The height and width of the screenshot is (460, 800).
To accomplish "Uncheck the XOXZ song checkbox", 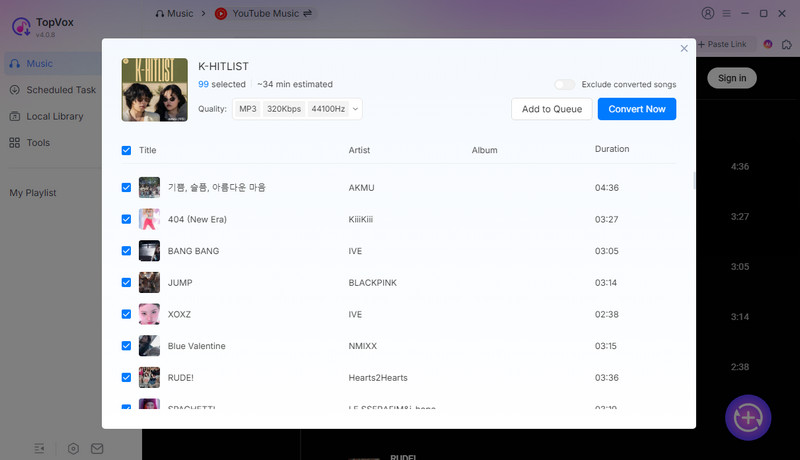I will click(x=127, y=314).
